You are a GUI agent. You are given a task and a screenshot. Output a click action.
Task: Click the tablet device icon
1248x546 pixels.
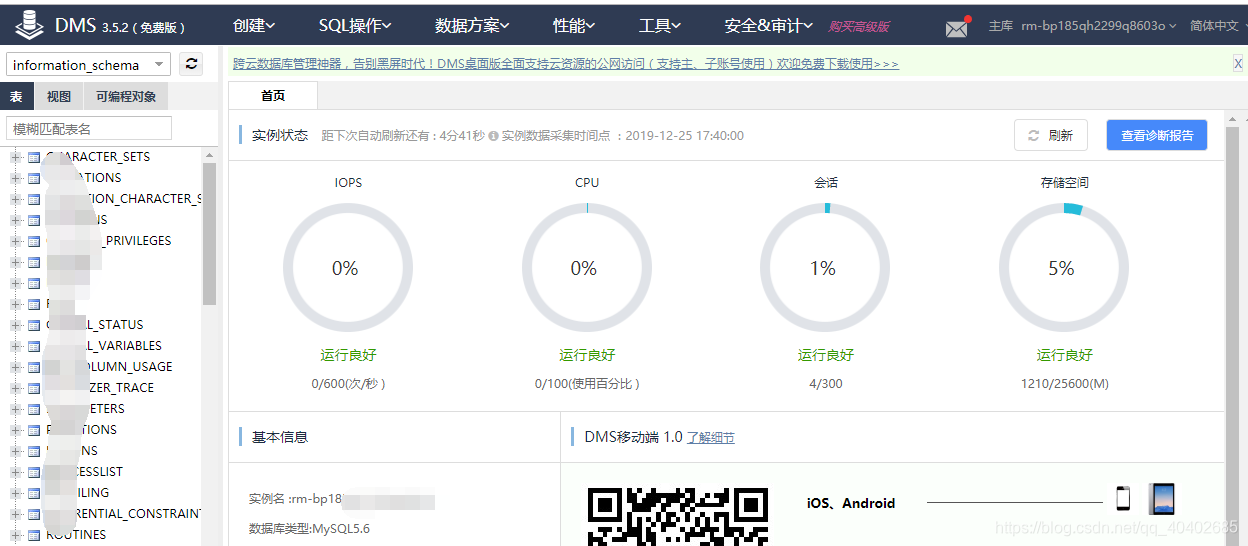click(x=1162, y=498)
